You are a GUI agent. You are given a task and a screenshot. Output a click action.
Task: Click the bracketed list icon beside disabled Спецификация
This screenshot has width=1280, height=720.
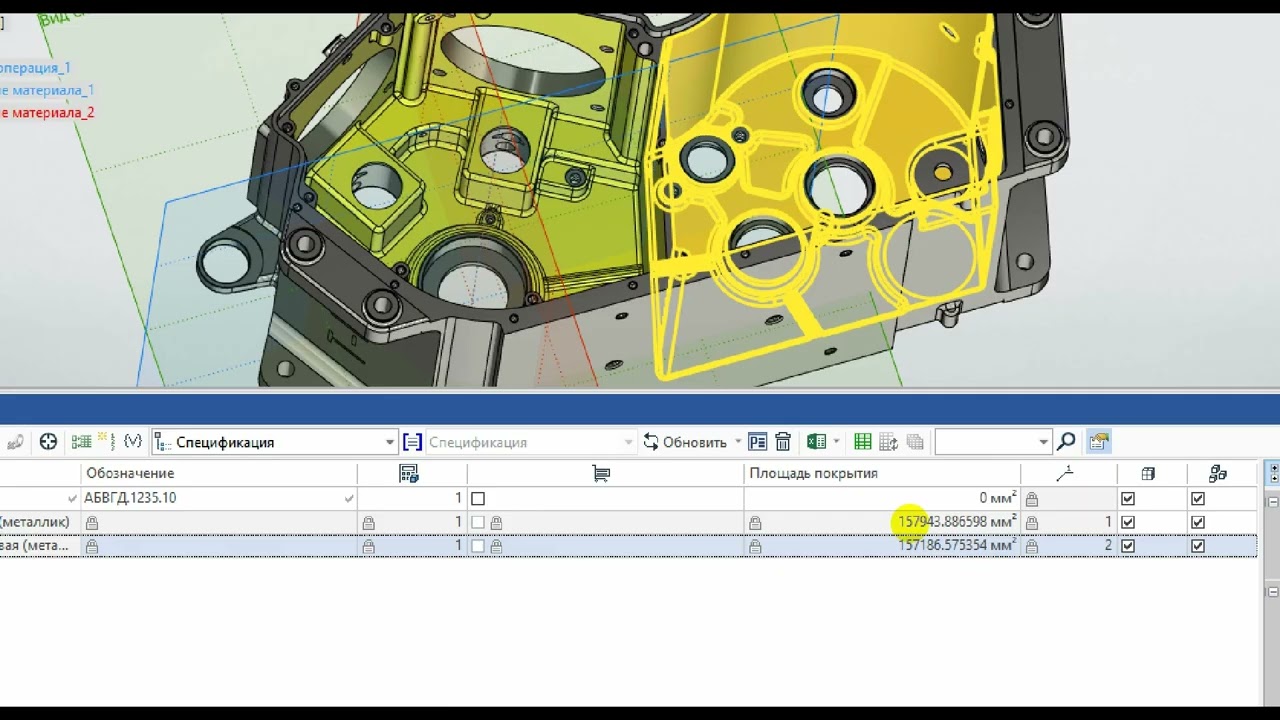pos(412,442)
